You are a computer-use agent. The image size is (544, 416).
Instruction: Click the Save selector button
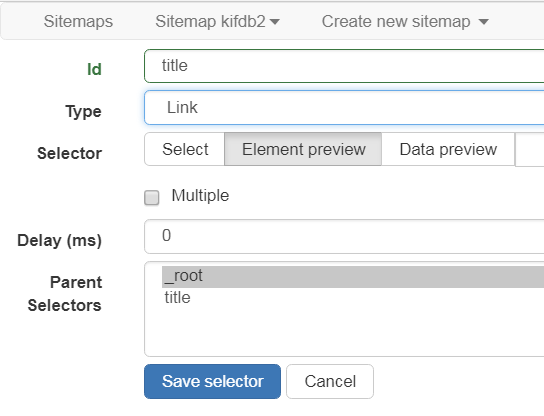pos(212,381)
